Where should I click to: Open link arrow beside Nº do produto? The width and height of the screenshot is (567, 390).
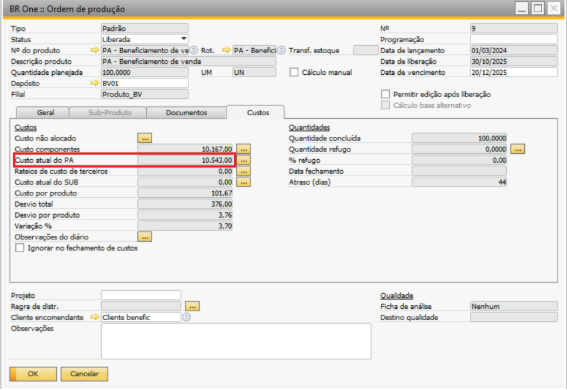94,50
